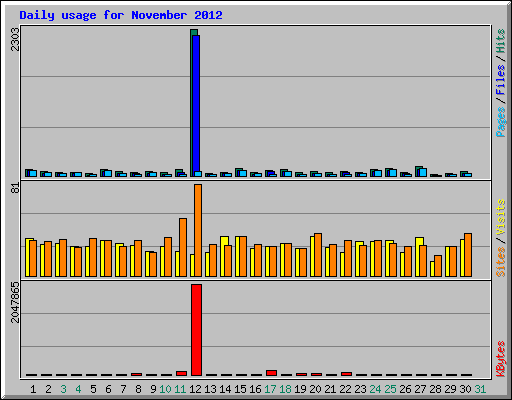Click day label 26 on the x-axis
Screen dimensions: 512x400
[405, 389]
